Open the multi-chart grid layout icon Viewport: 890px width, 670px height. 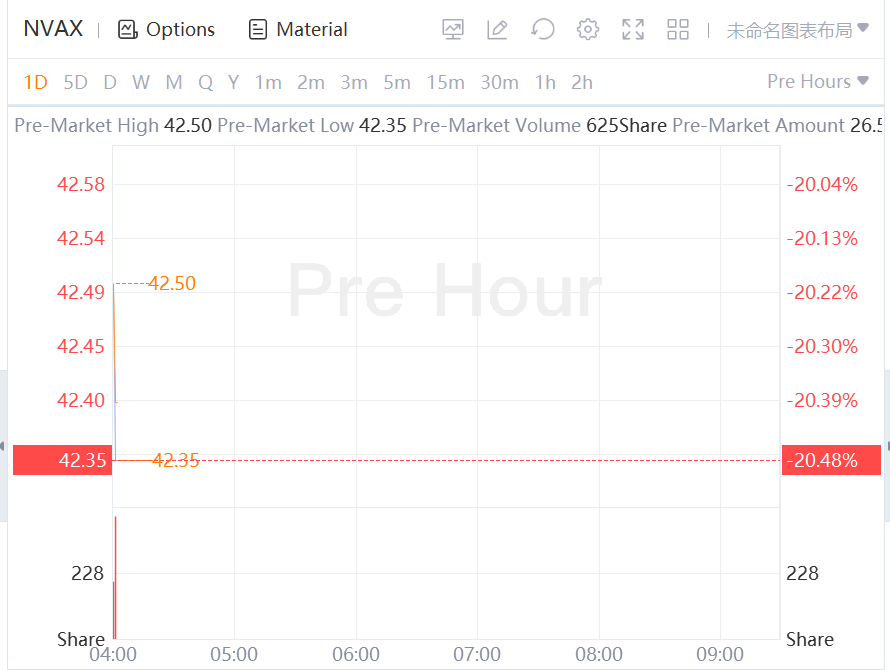[678, 30]
